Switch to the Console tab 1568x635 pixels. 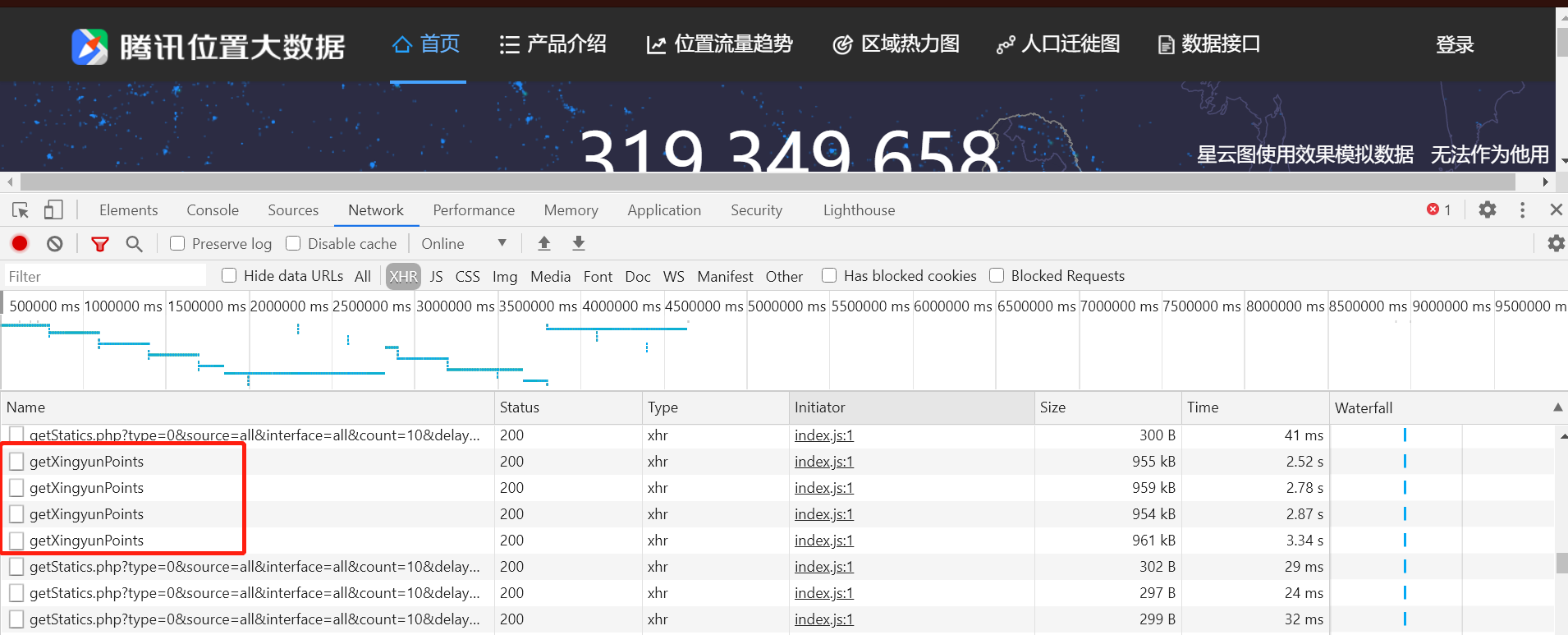(213, 210)
